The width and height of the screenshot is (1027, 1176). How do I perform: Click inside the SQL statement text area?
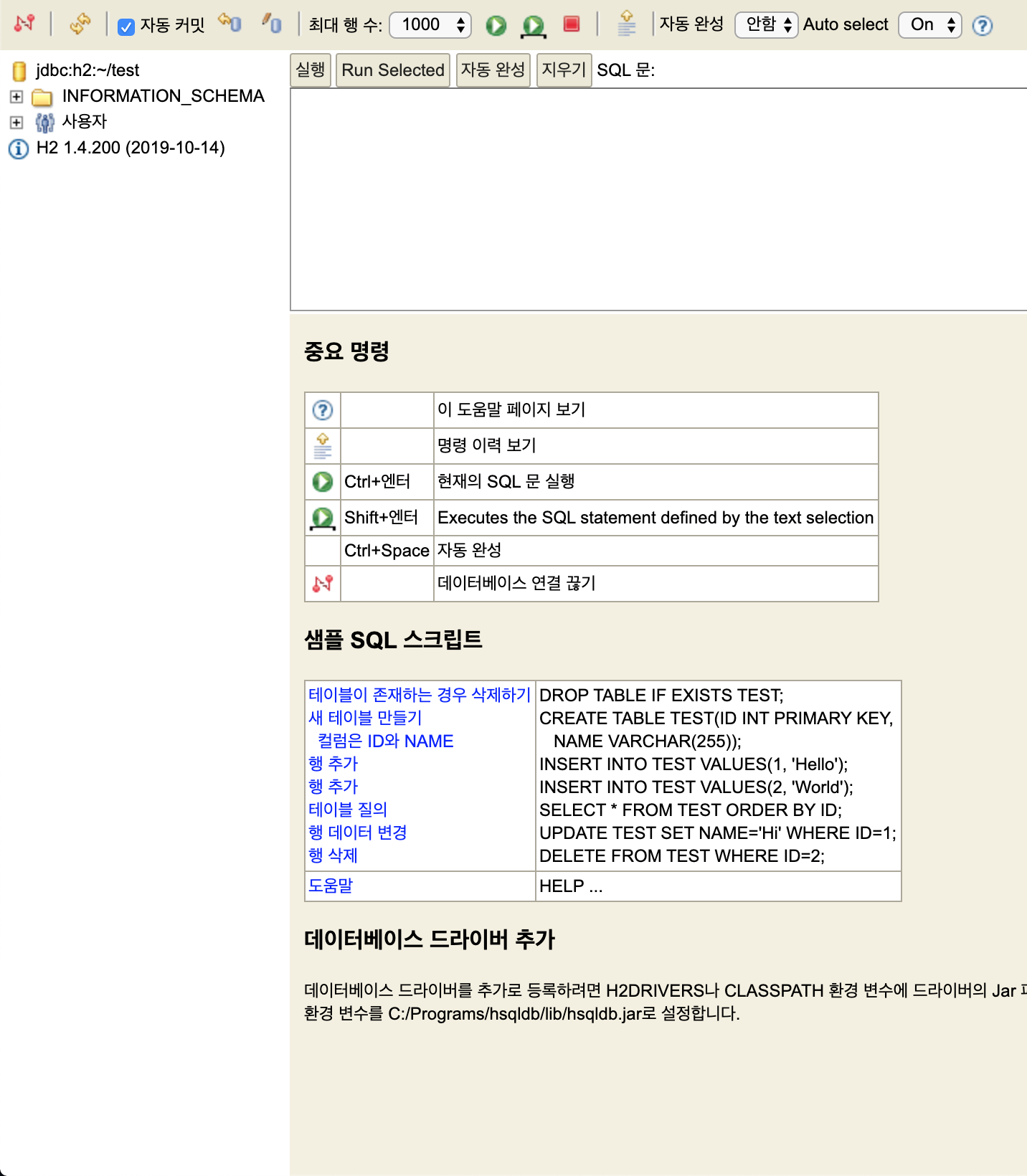pyautogui.click(x=658, y=199)
